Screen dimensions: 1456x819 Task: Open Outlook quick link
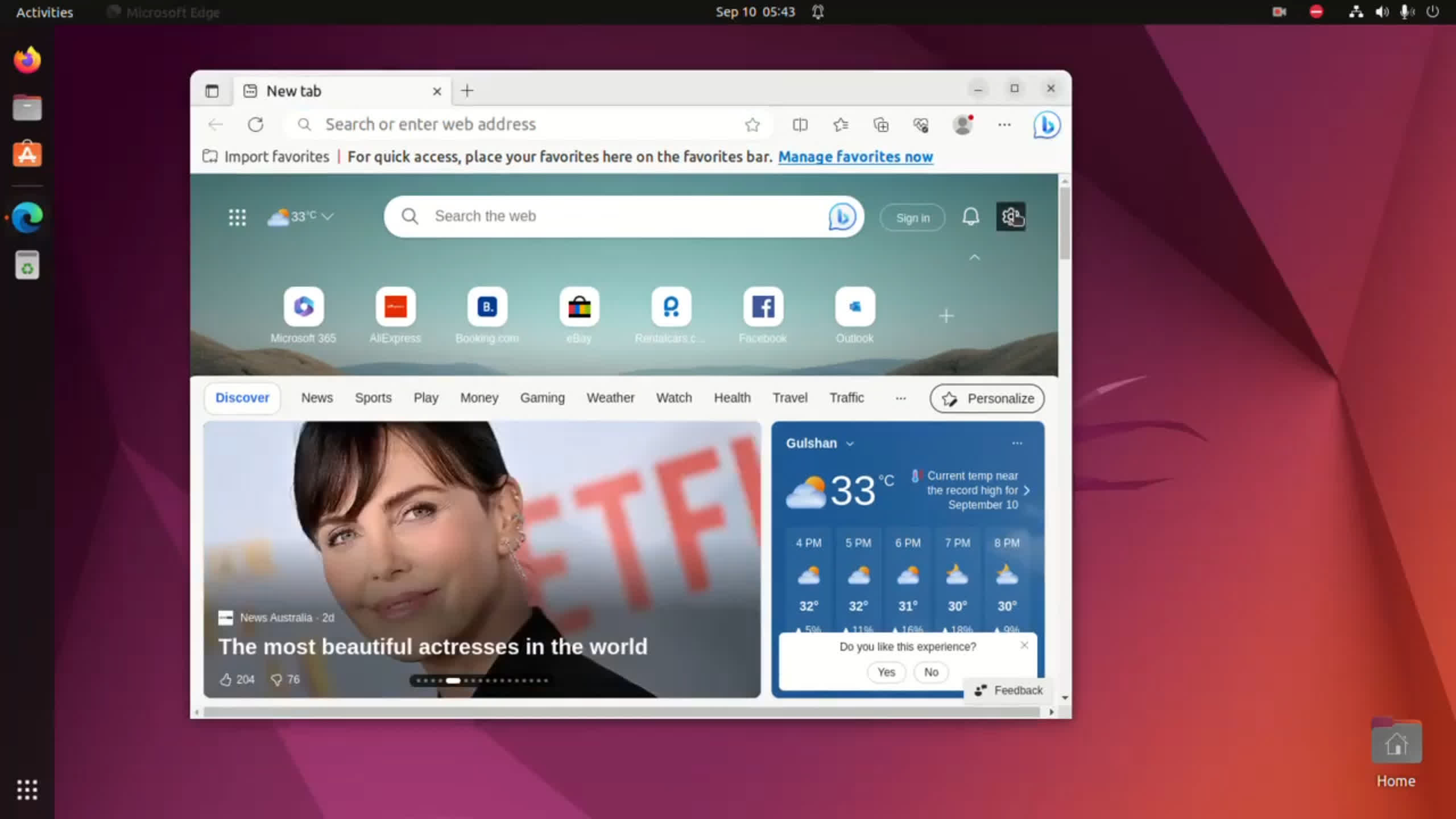coord(855,316)
